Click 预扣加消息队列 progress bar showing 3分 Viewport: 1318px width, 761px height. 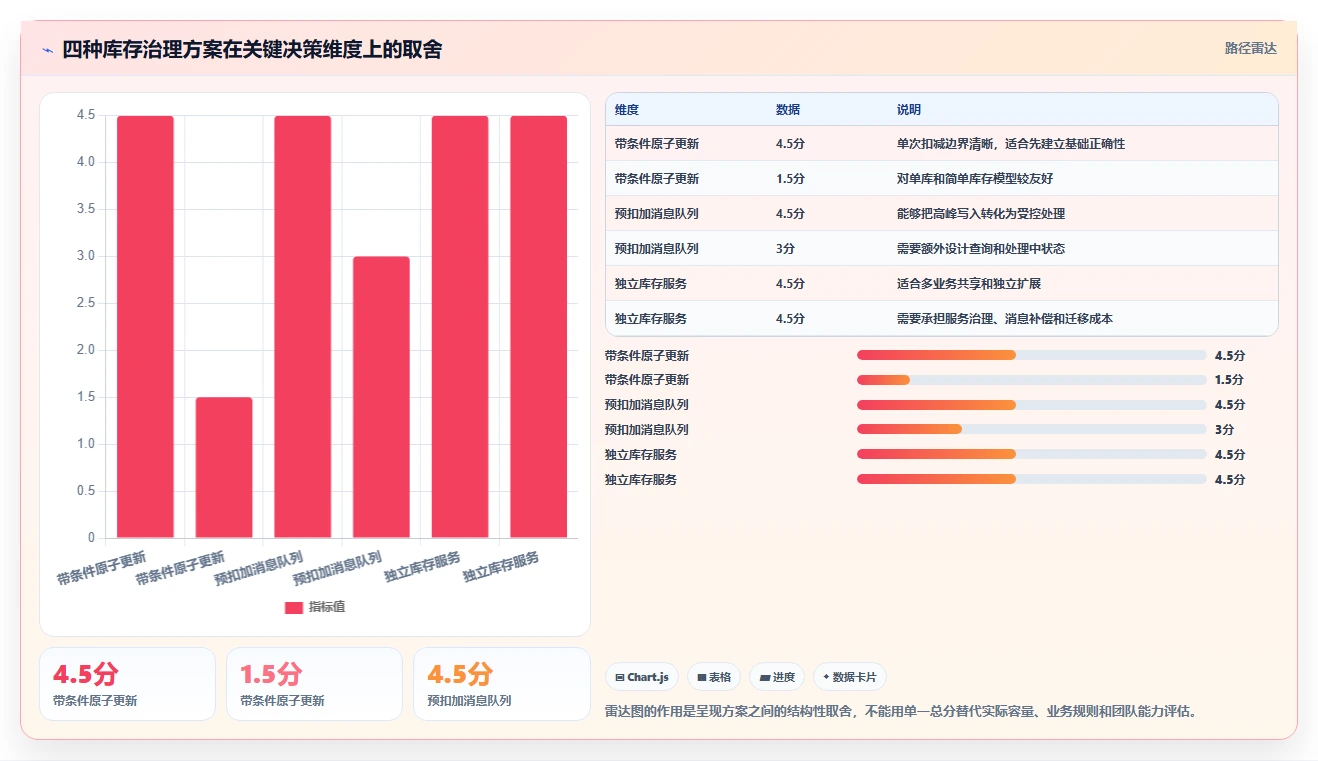1031,430
